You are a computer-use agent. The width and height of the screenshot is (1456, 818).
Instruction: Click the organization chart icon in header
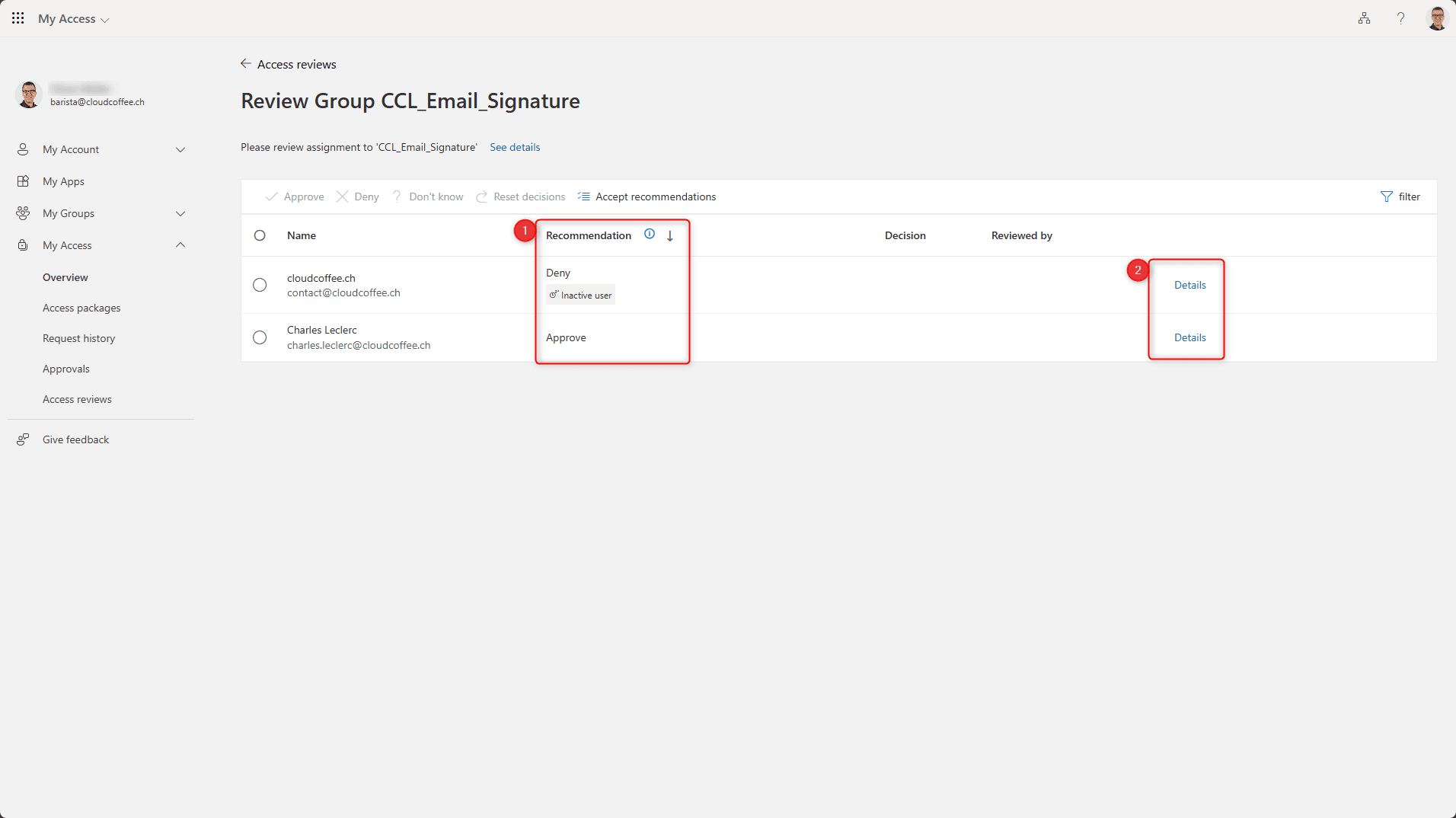pos(1364,18)
